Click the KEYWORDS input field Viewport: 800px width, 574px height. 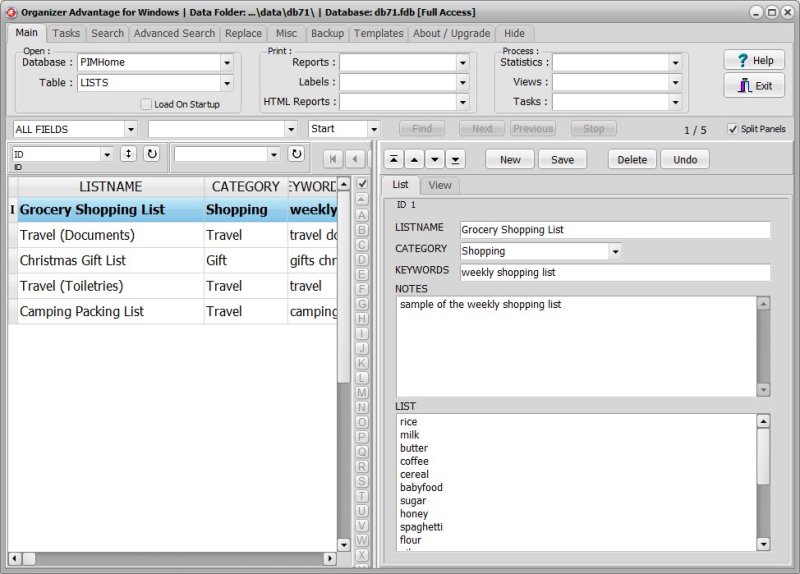click(x=615, y=272)
